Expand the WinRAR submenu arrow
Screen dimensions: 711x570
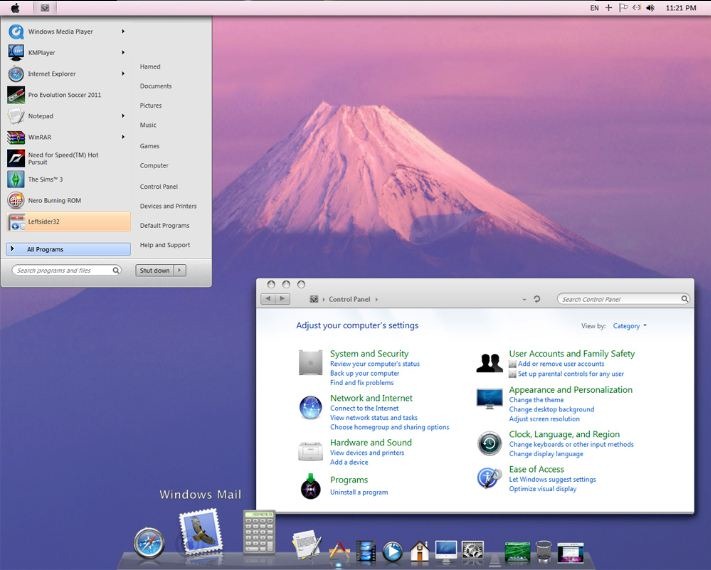[123, 136]
